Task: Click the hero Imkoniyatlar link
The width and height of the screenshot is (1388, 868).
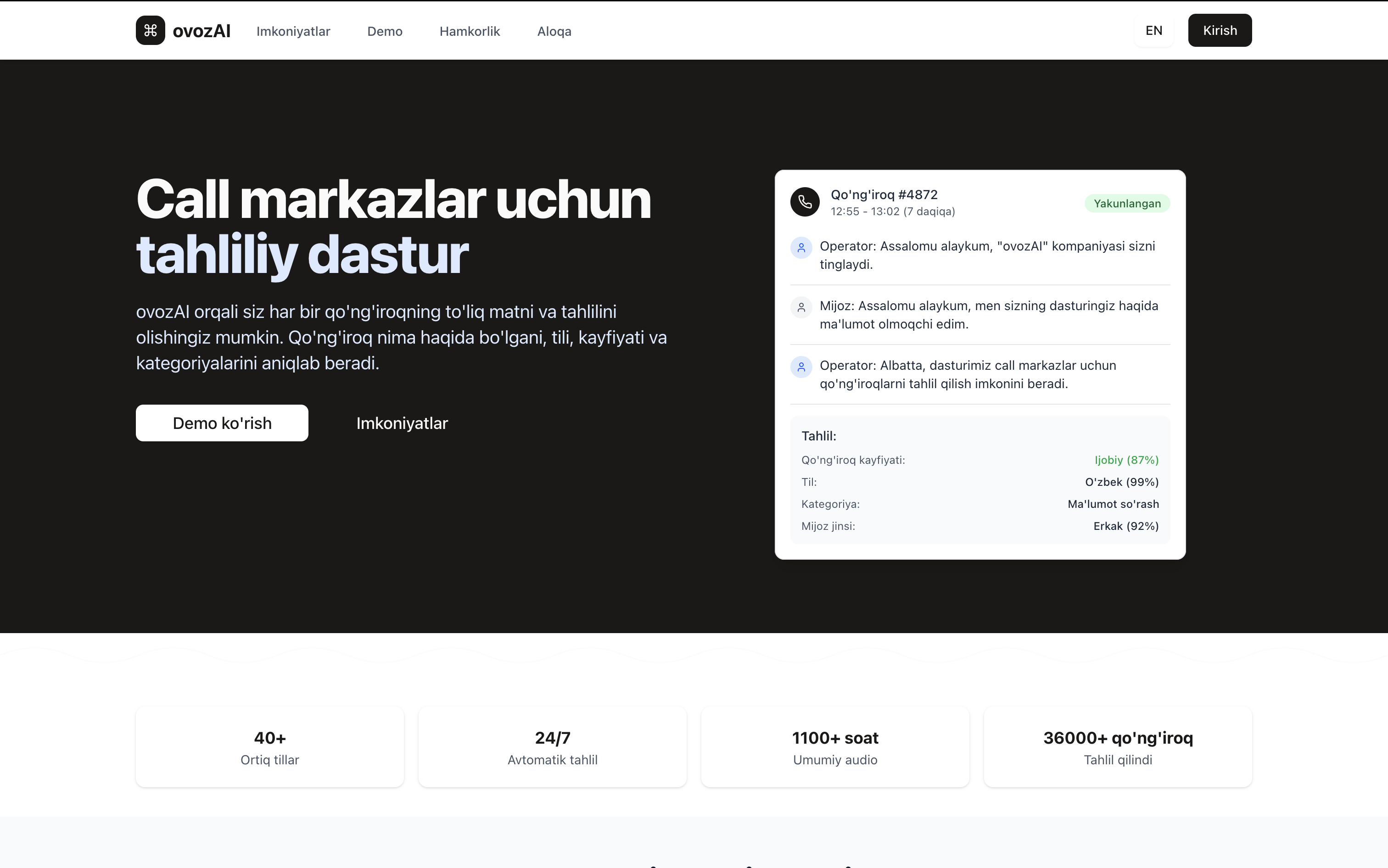Action: click(402, 423)
